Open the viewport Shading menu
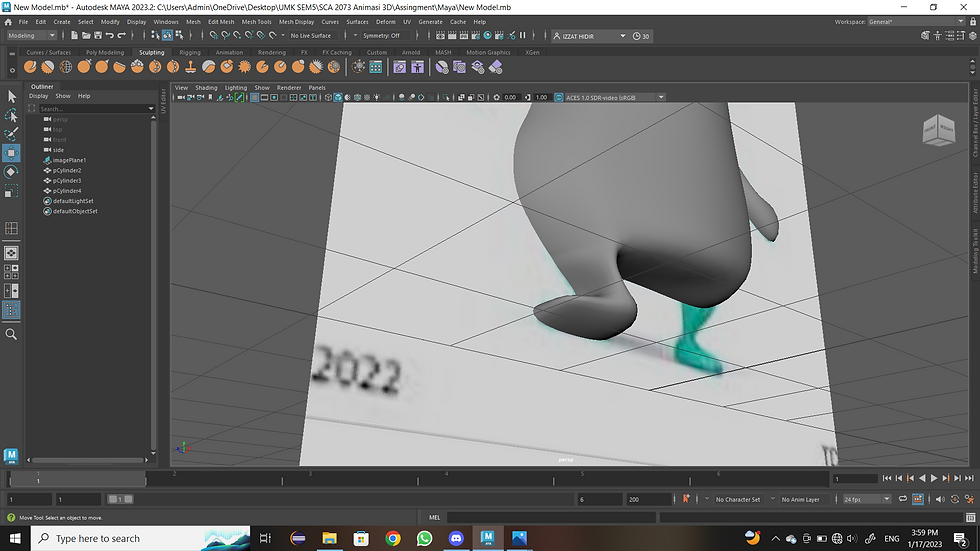This screenshot has width=980, height=551. tap(206, 88)
